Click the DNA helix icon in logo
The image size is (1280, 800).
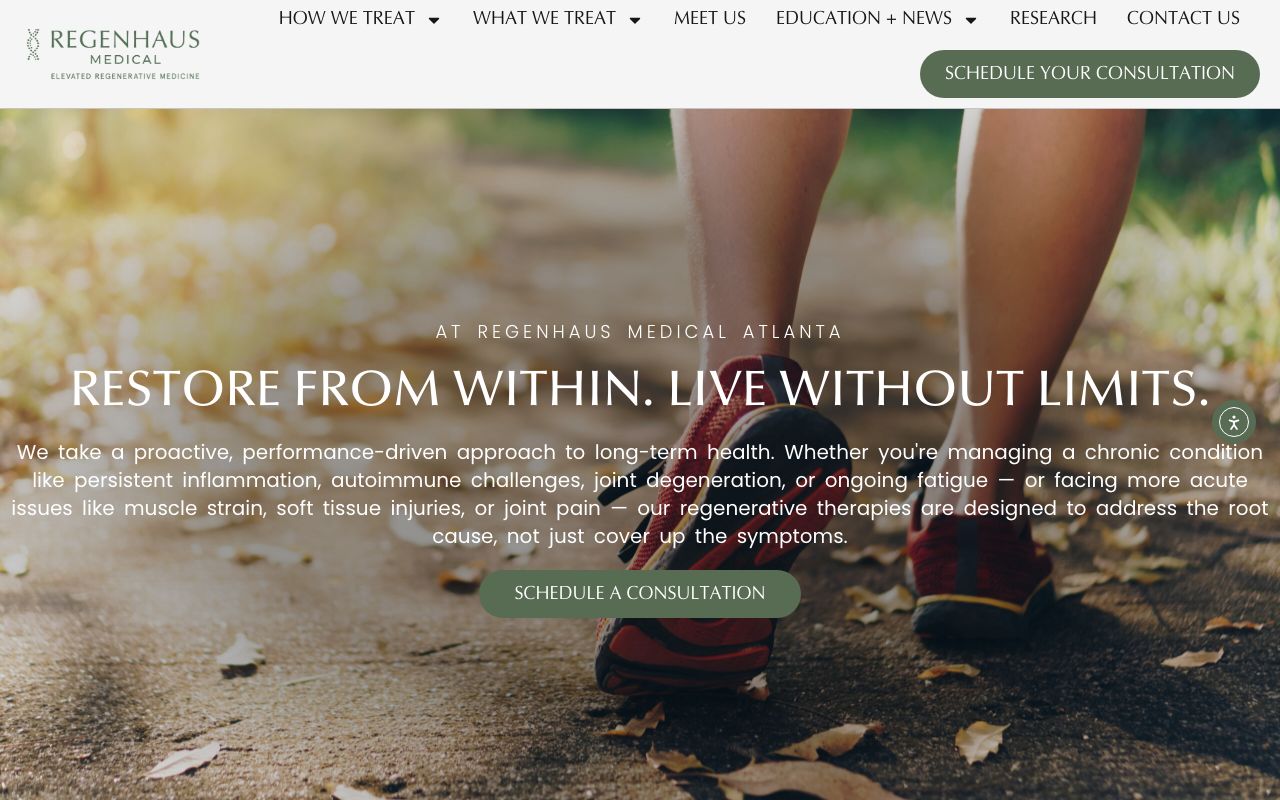tap(33, 45)
